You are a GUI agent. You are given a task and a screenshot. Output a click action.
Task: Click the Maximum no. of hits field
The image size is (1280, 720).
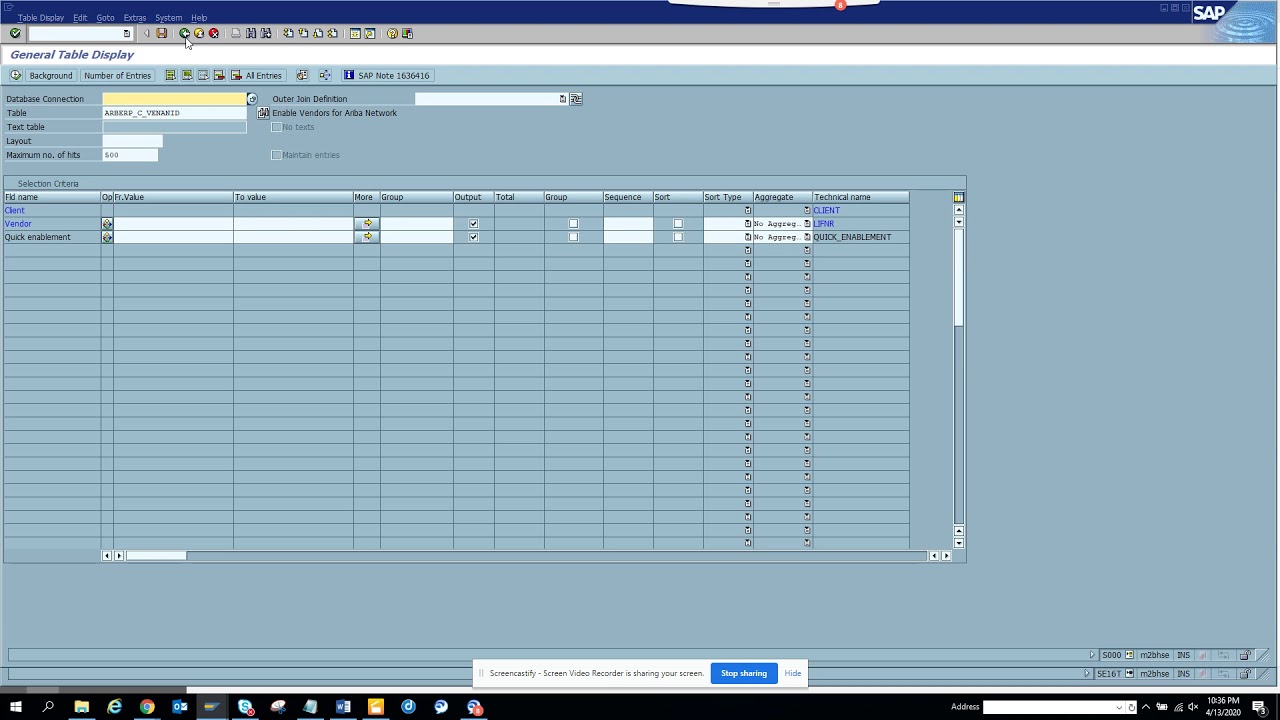point(131,155)
